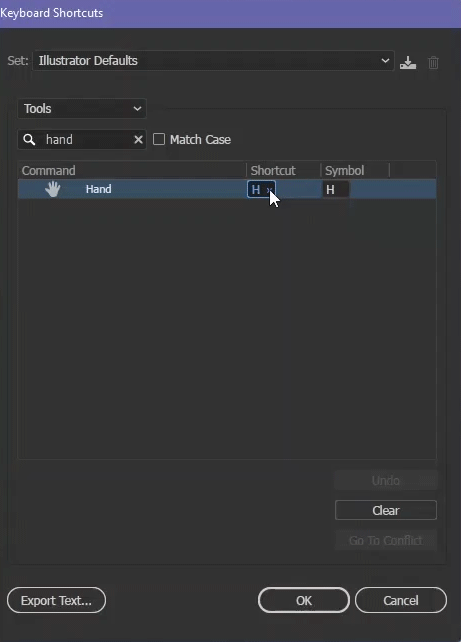
Task: Dismiss dialog with Cancel button
Action: 401,600
